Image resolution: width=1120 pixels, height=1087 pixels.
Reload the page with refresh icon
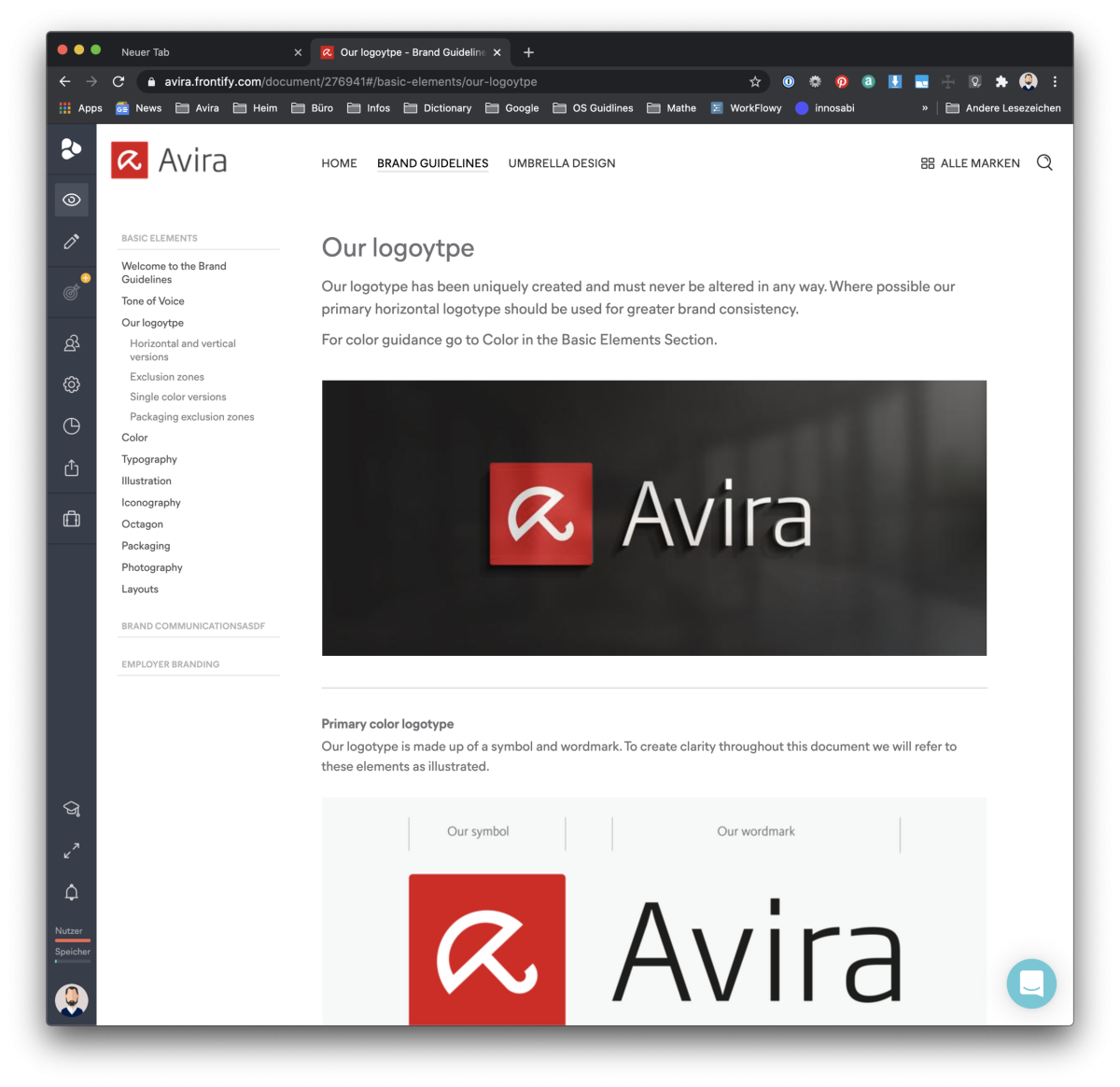[x=119, y=81]
